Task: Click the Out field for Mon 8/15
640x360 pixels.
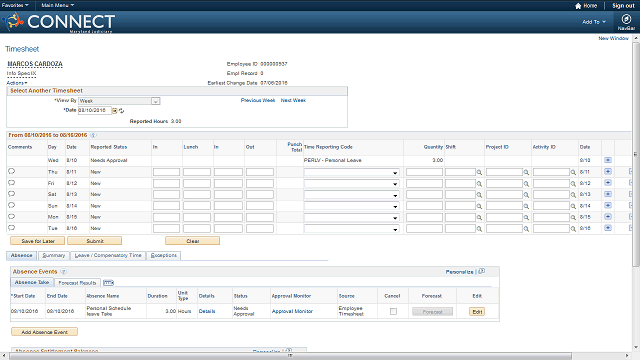Action: coord(260,218)
